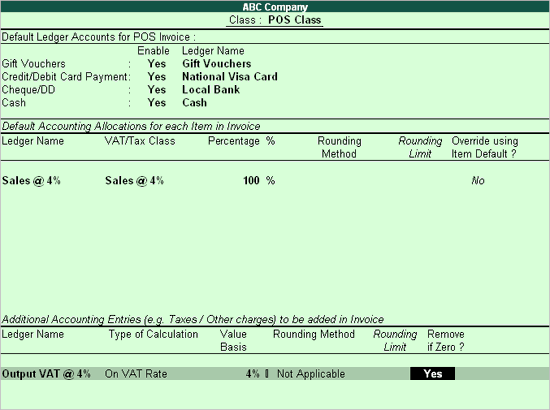Click Default Ledger Accounts for POS Invoice heading
Image resolution: width=550 pixels, height=410 pixels.
click(x=99, y=37)
